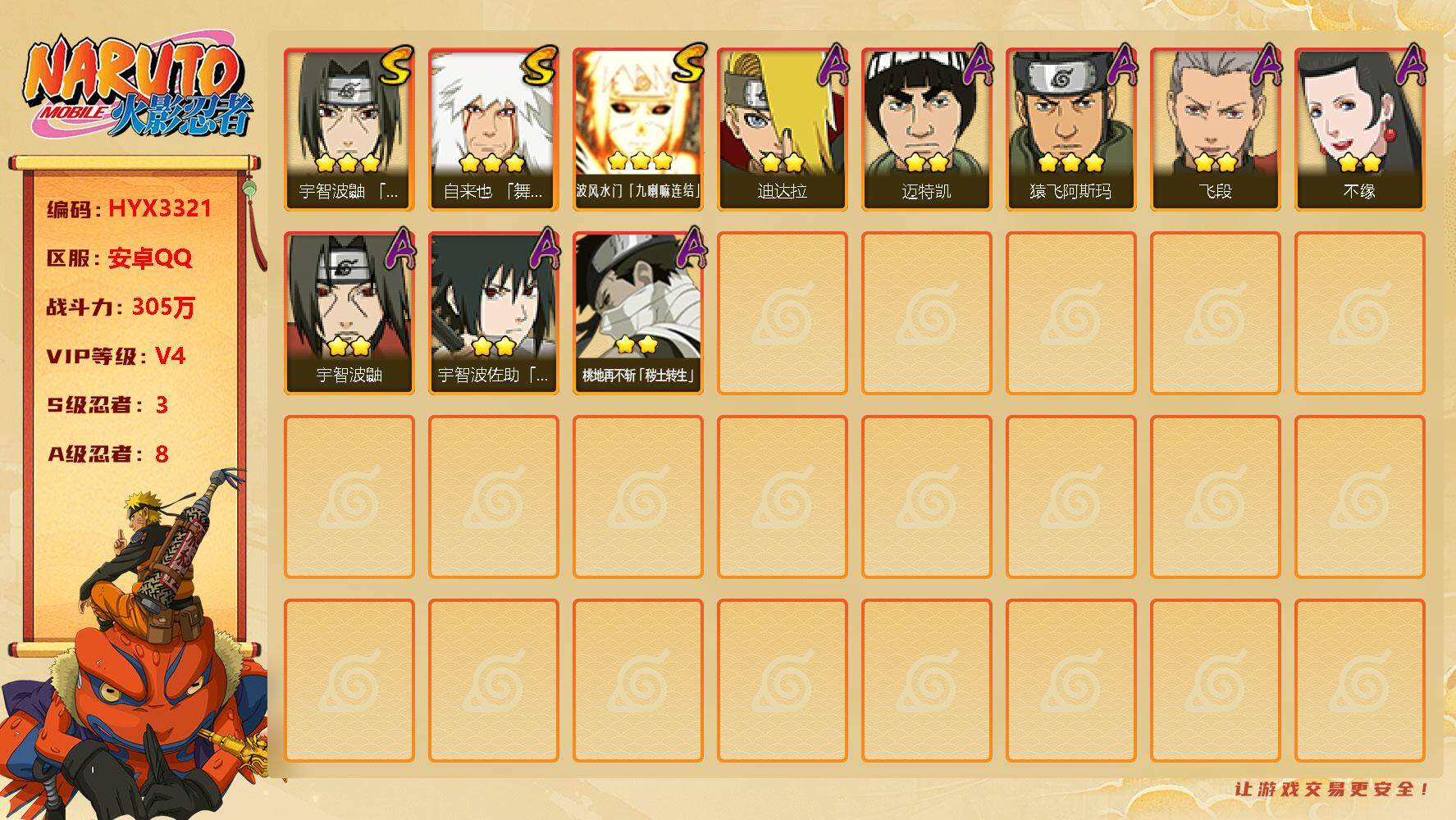
Task: Select the 猿飞阿斯玛 ninja card
Action: [x=1071, y=130]
